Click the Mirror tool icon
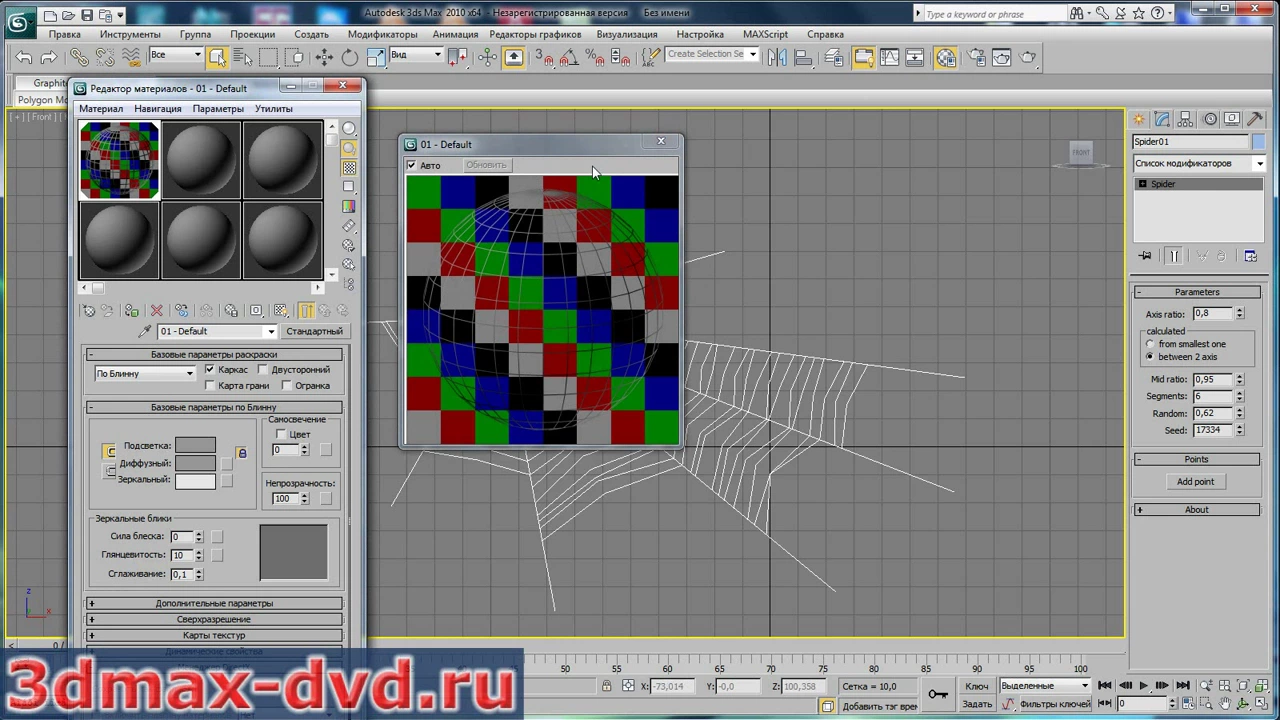The image size is (1280, 720). 777,57
